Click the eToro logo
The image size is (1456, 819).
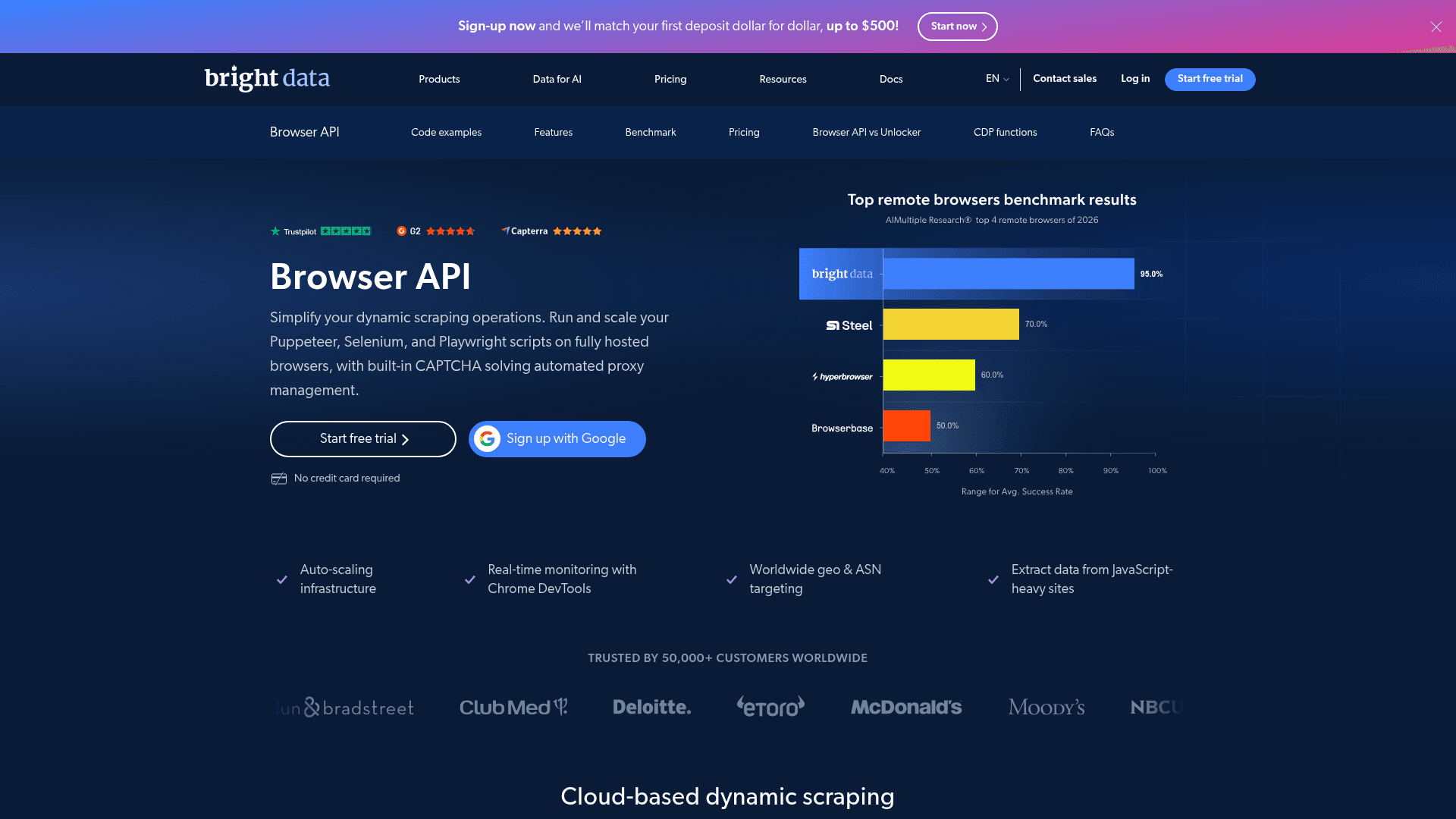[770, 707]
